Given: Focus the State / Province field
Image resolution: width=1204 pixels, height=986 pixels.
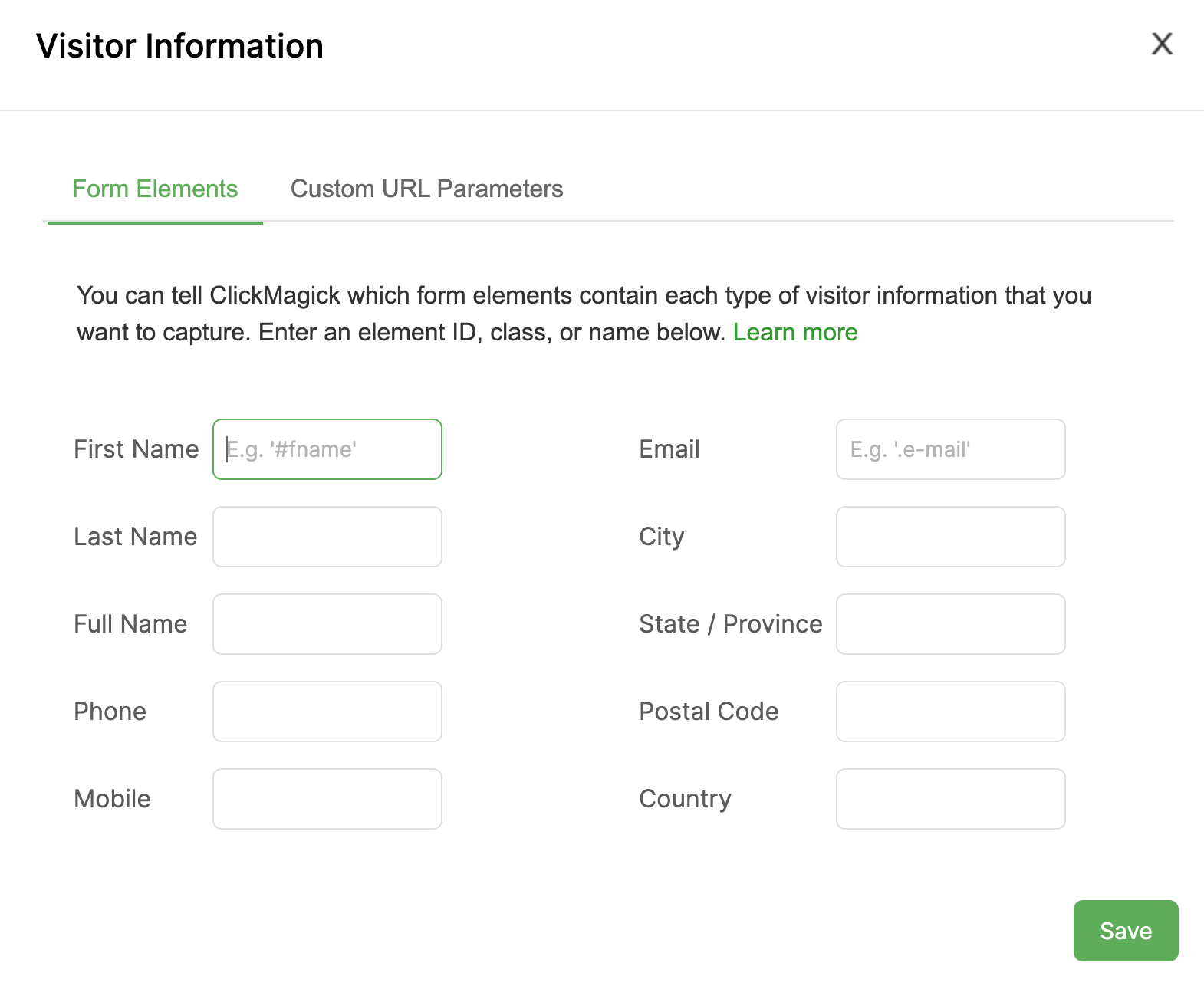Looking at the screenshot, I should [x=950, y=624].
